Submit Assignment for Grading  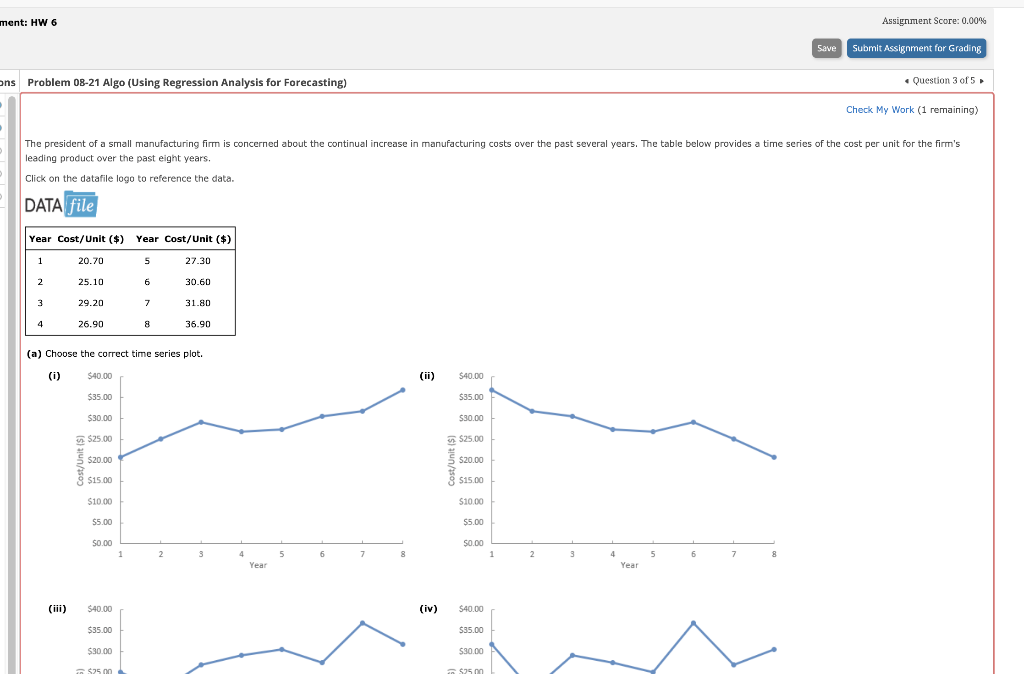click(916, 47)
